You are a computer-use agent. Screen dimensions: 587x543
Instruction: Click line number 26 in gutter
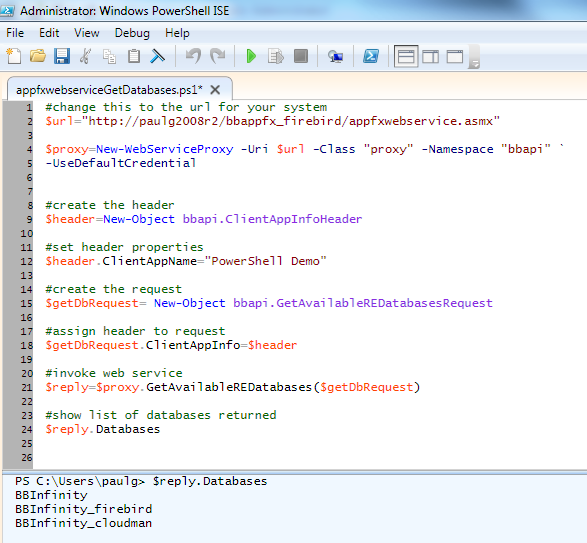pyautogui.click(x=27, y=458)
